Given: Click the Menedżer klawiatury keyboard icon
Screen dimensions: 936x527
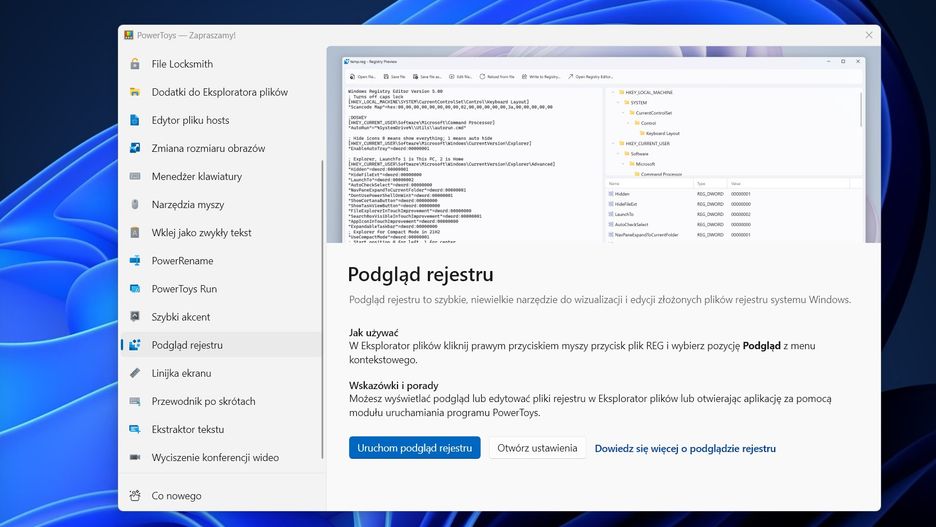Looking at the screenshot, I should coord(135,176).
